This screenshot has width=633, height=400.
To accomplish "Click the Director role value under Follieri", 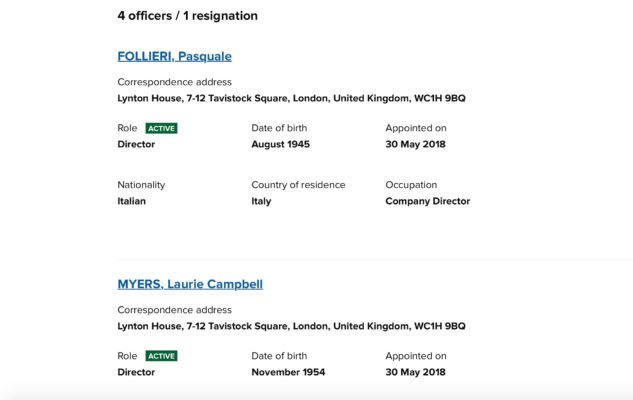I will (136, 144).
